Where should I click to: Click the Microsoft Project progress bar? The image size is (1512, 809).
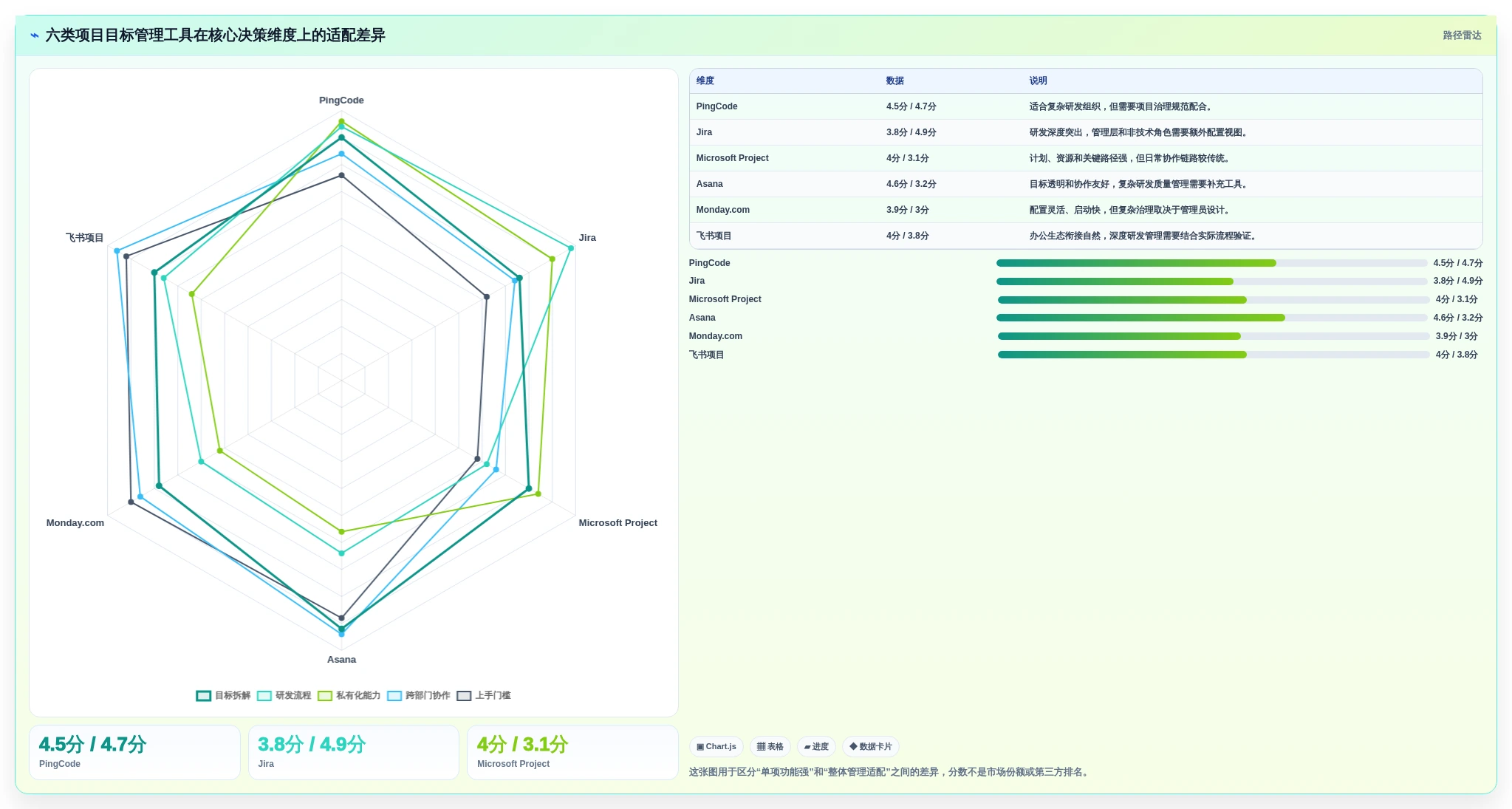pyautogui.click(x=1214, y=300)
